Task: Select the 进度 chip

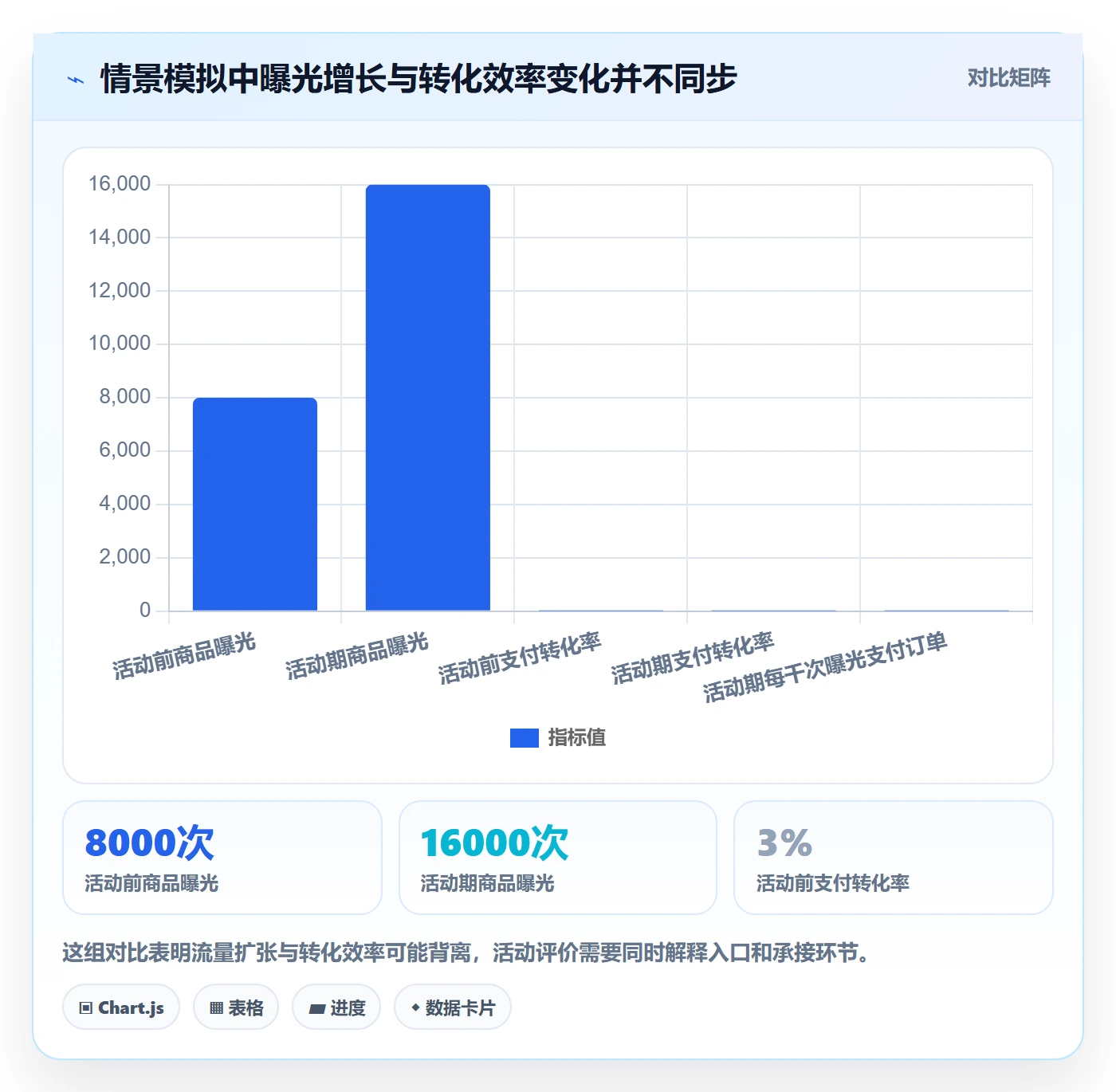Action: 336,1008
